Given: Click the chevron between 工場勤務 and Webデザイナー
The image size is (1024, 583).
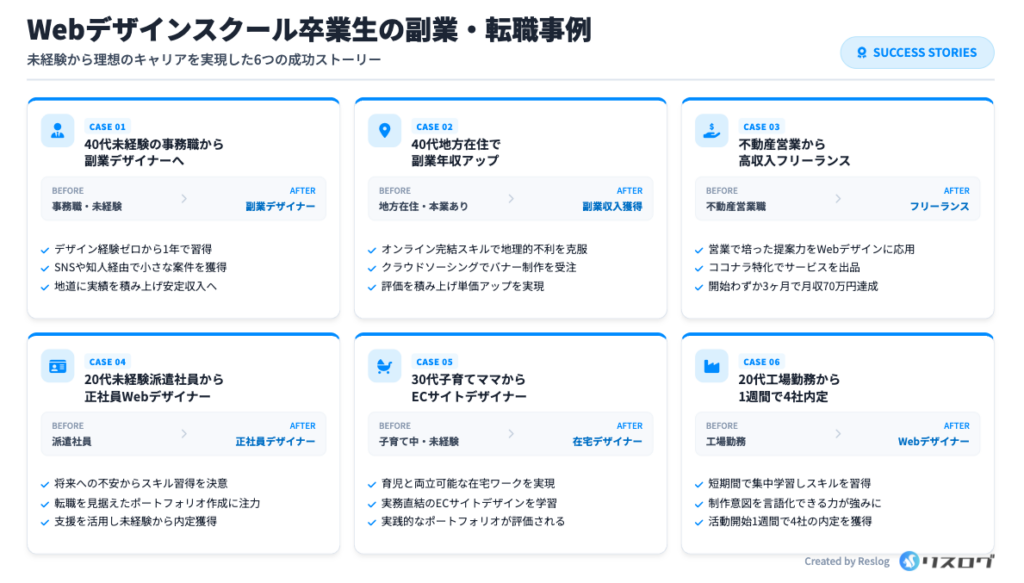Looking at the screenshot, I should pyautogui.click(x=838, y=434).
